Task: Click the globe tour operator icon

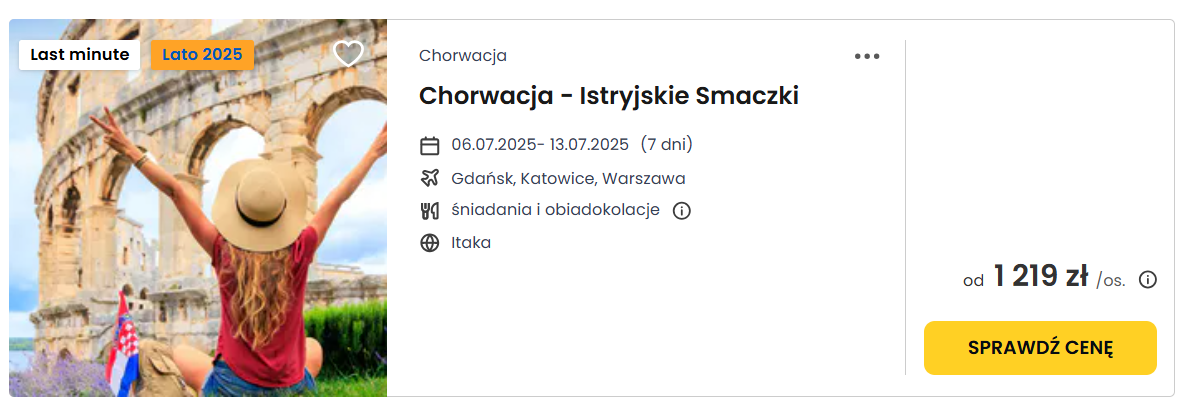Action: (430, 243)
